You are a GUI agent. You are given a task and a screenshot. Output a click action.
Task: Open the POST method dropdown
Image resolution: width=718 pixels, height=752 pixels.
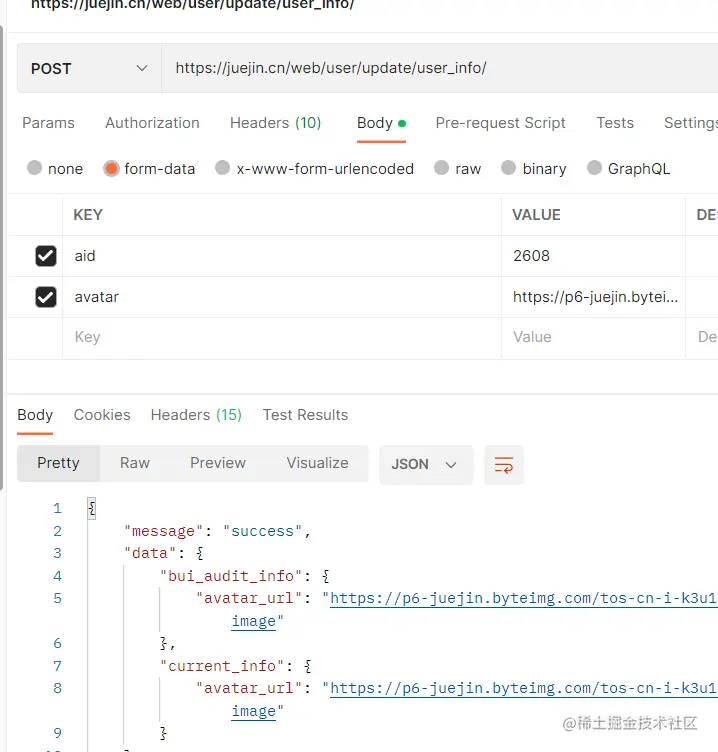(89, 69)
